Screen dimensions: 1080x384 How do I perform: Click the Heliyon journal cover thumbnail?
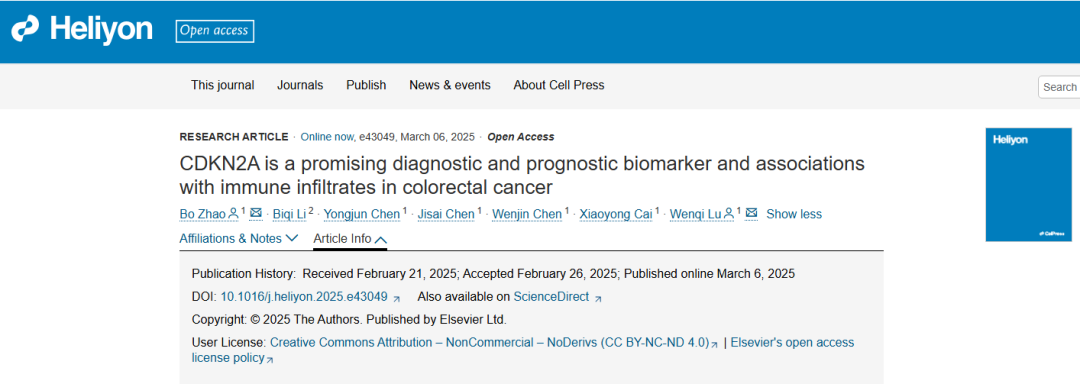point(1028,184)
